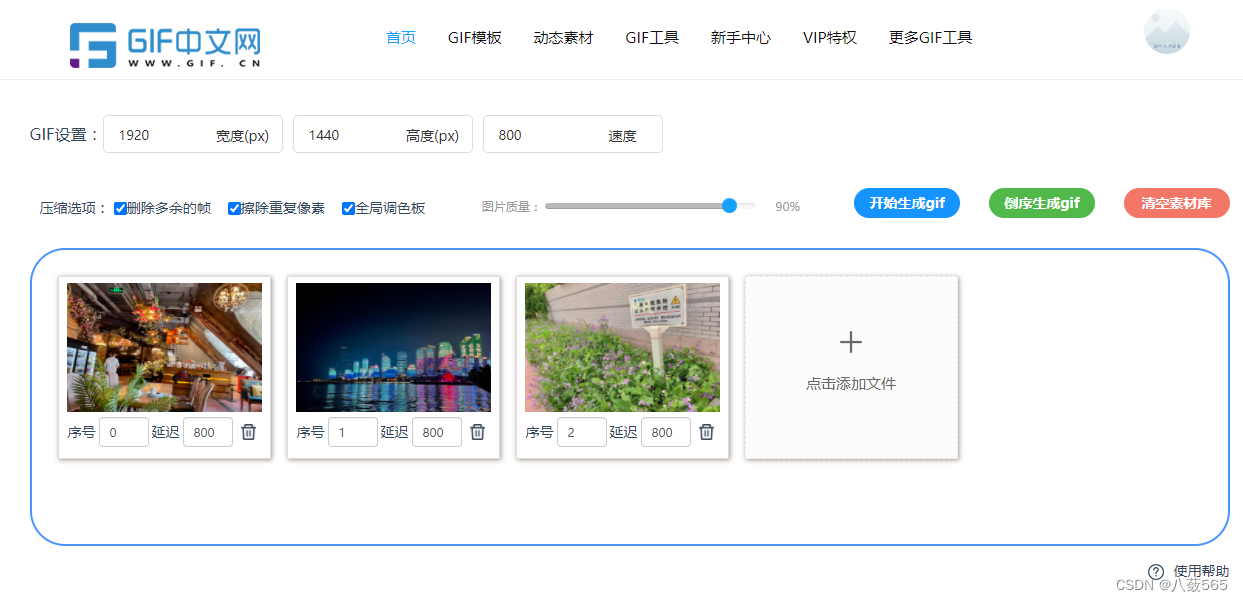
Task: Open the VIP特权 nav item
Action: pos(830,38)
